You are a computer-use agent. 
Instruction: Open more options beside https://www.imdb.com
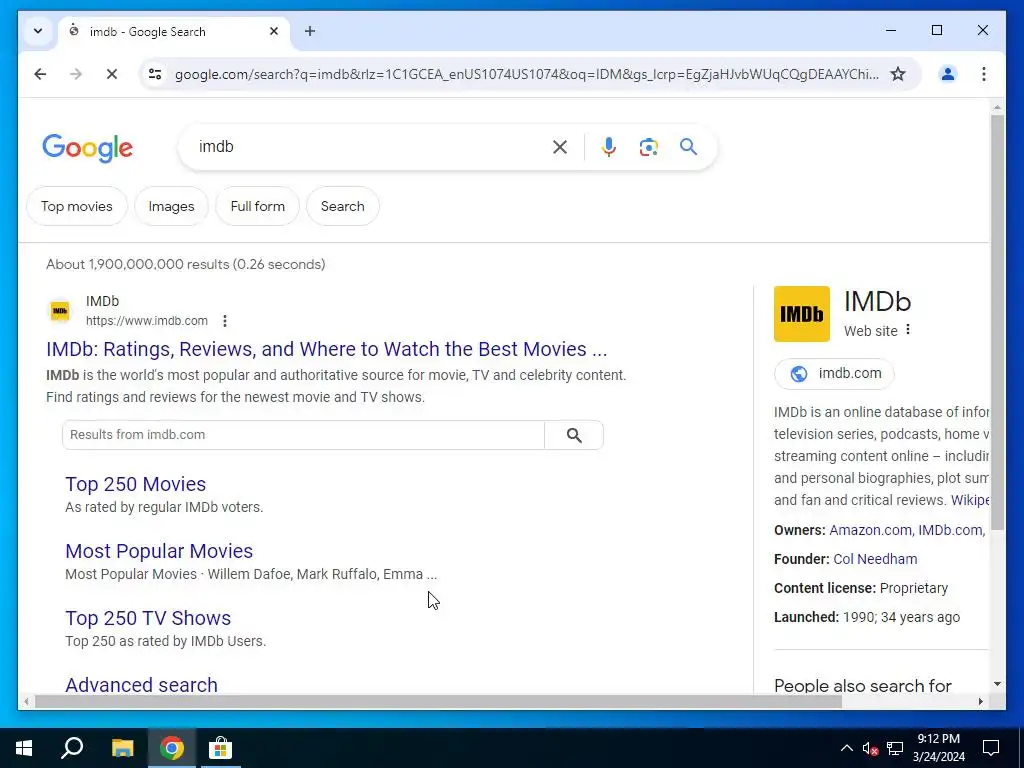[225, 321]
